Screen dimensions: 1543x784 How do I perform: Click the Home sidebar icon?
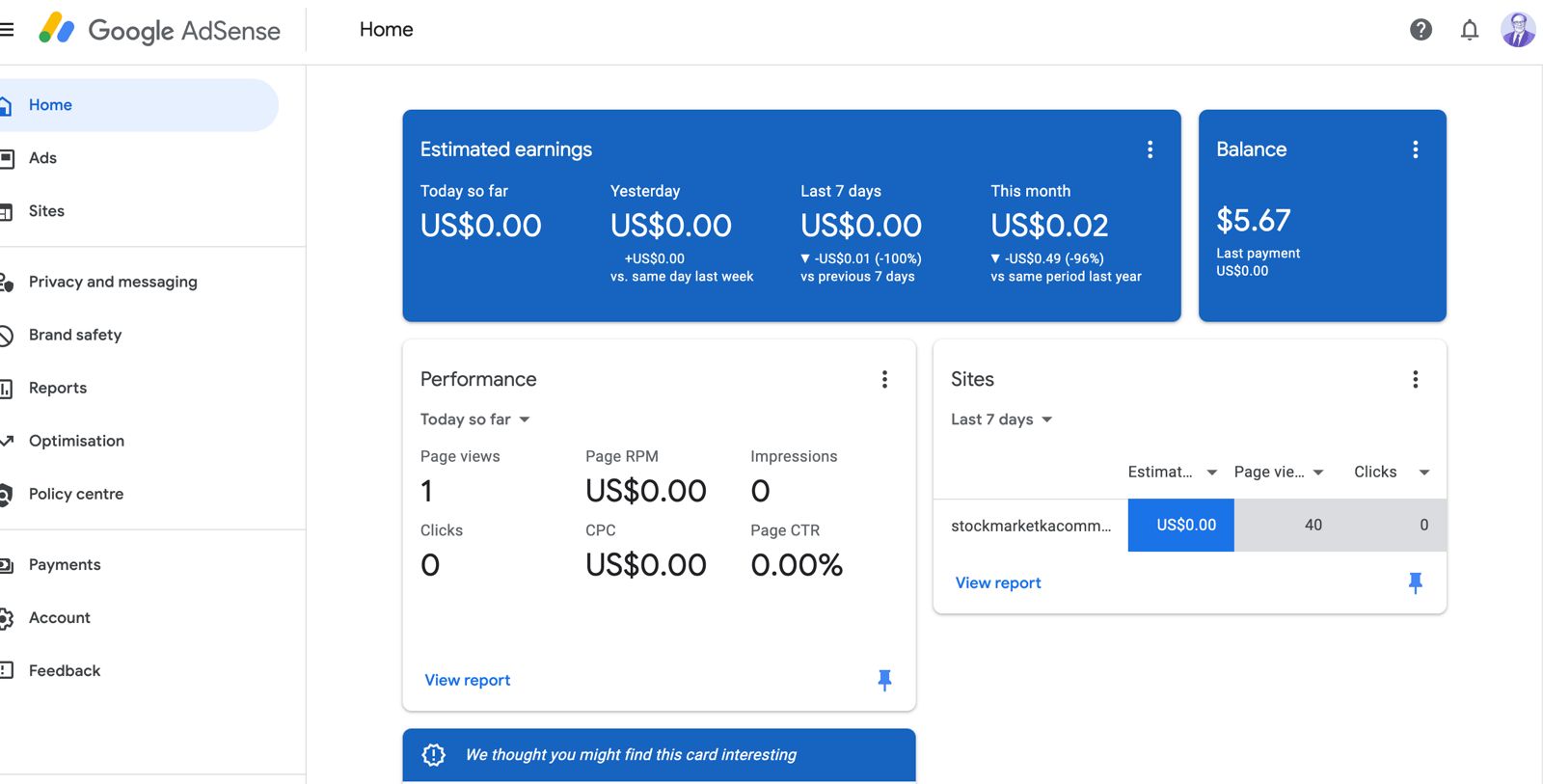pos(6,105)
